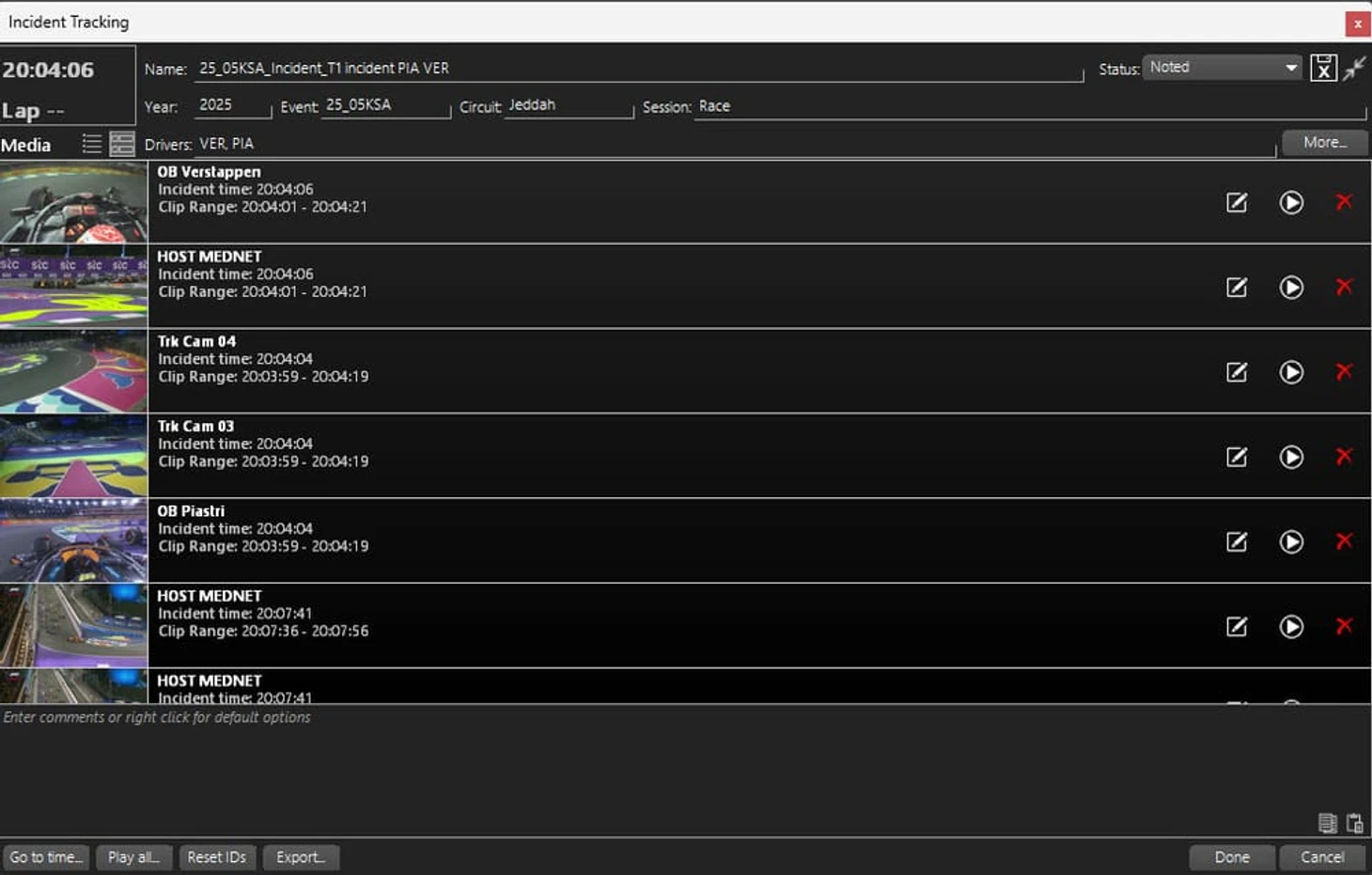Click the Session field Race
1372x875 pixels.
click(1030, 106)
